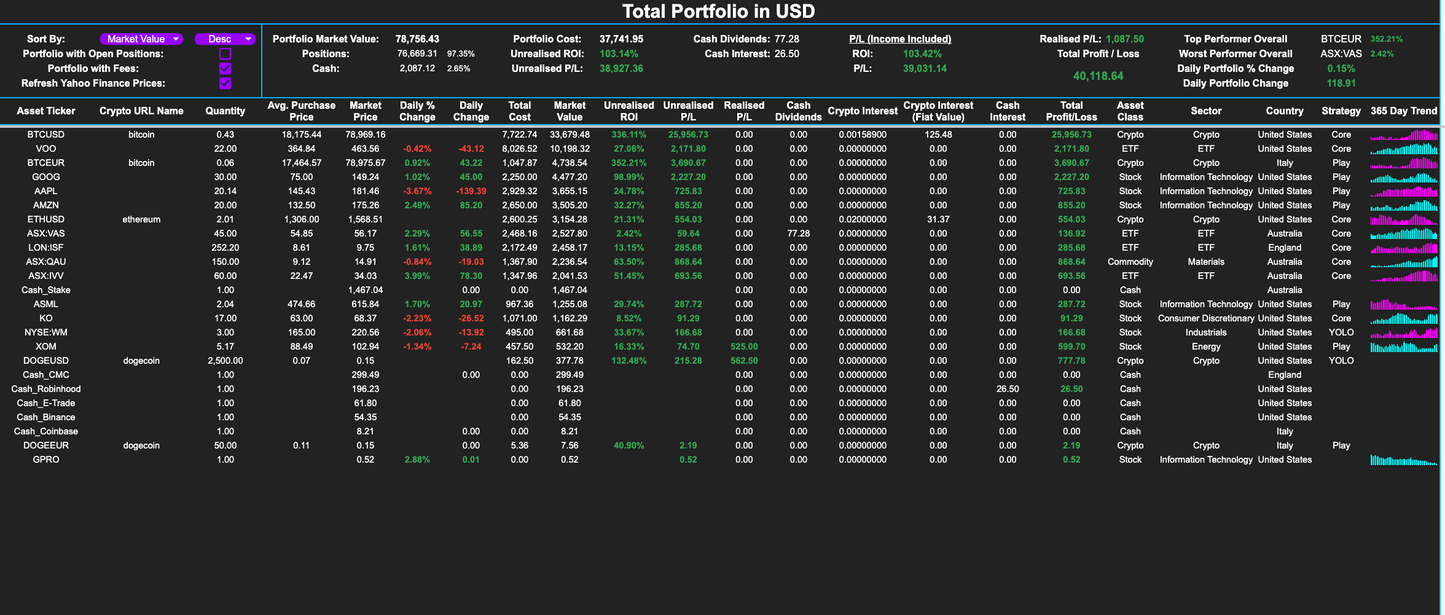Click the Cash_Coinbase ticker cell

46,432
